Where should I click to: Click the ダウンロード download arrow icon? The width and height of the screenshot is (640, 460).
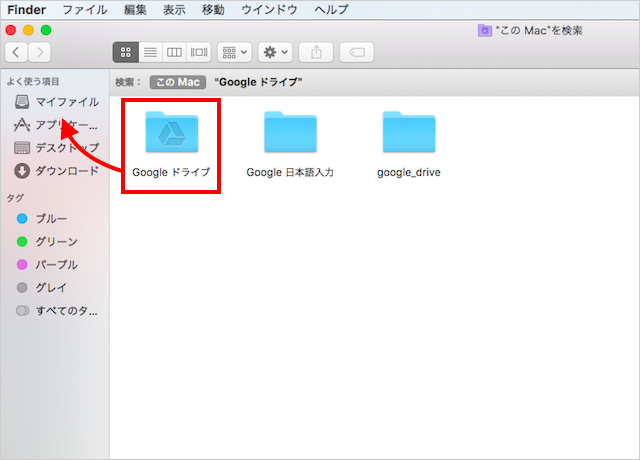click(22, 171)
